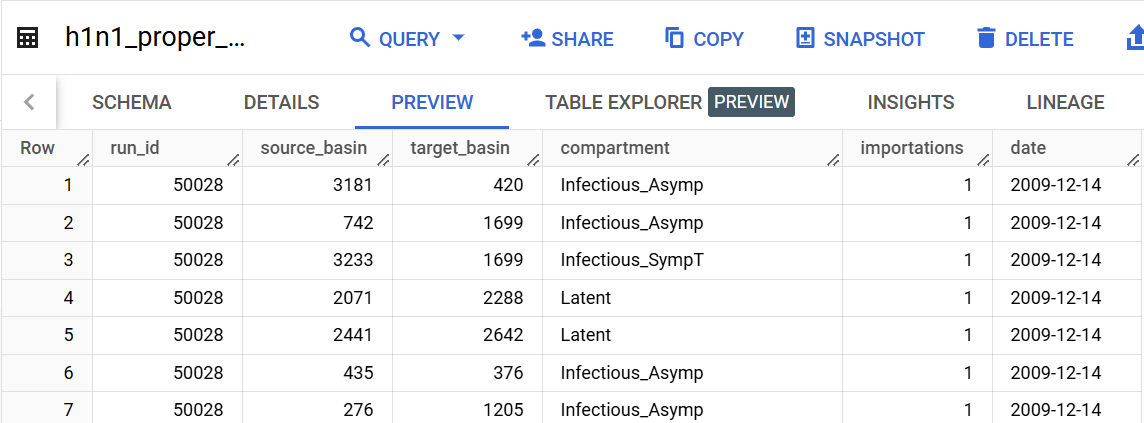Click the Share person-add icon
The width and height of the screenshot is (1144, 423).
(x=532, y=39)
